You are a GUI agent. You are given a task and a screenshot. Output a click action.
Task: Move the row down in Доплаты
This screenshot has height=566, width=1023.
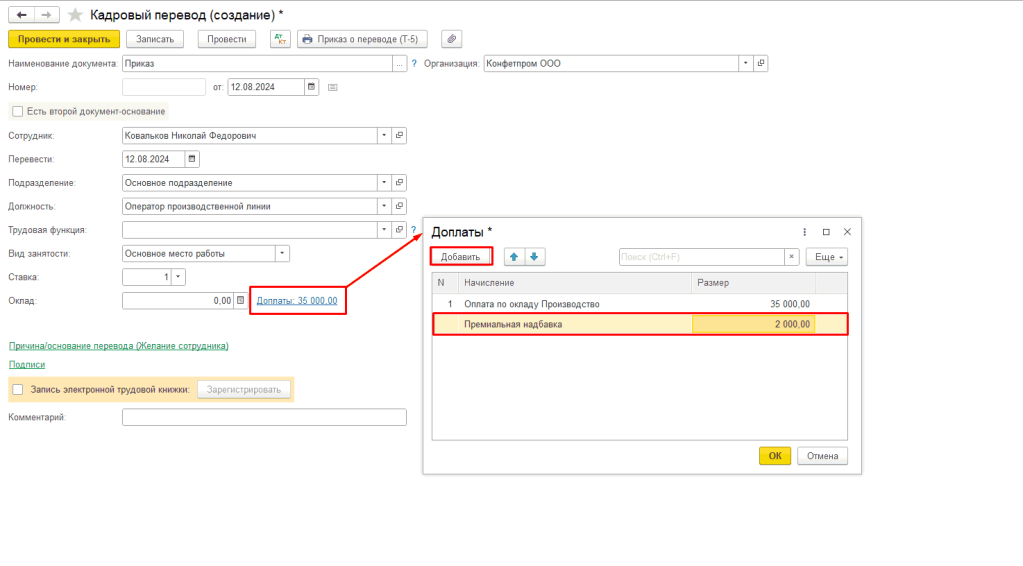click(x=534, y=257)
